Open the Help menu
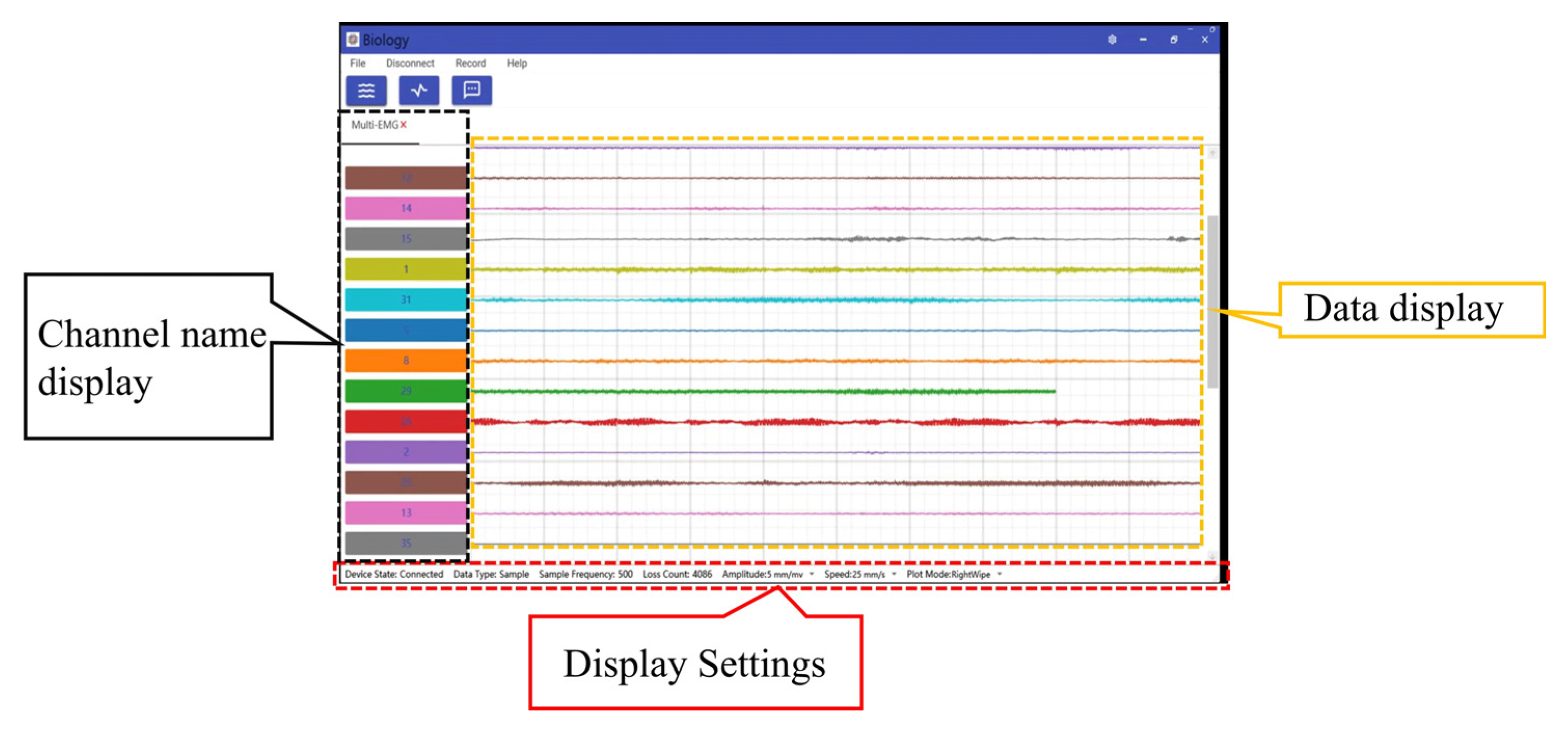The height and width of the screenshot is (739, 1568). point(517,63)
